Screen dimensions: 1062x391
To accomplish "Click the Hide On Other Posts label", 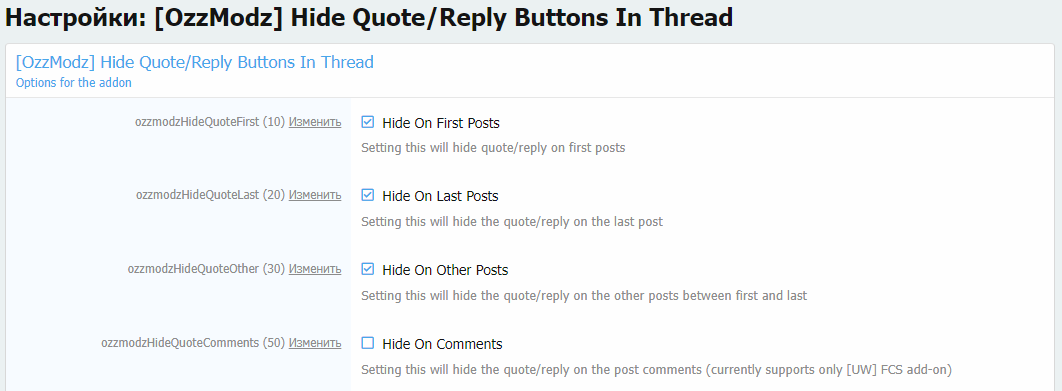I will (445, 270).
